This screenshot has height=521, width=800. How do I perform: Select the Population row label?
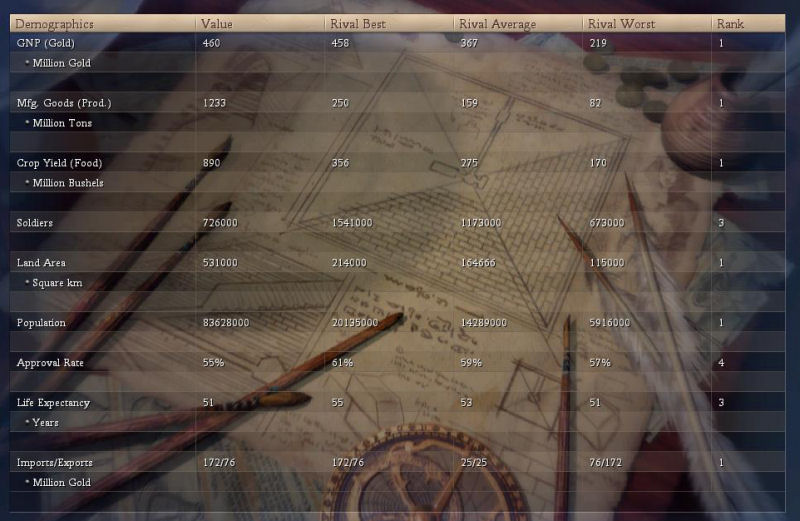(41, 323)
